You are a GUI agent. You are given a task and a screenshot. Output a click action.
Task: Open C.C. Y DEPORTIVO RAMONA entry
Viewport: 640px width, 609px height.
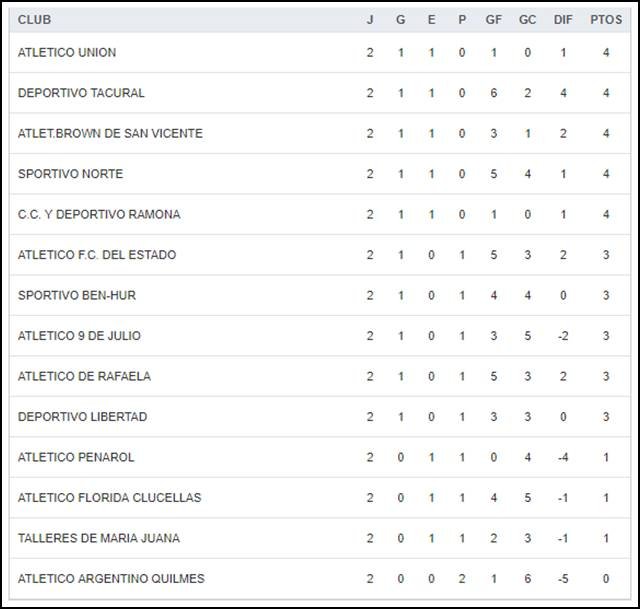(x=99, y=215)
